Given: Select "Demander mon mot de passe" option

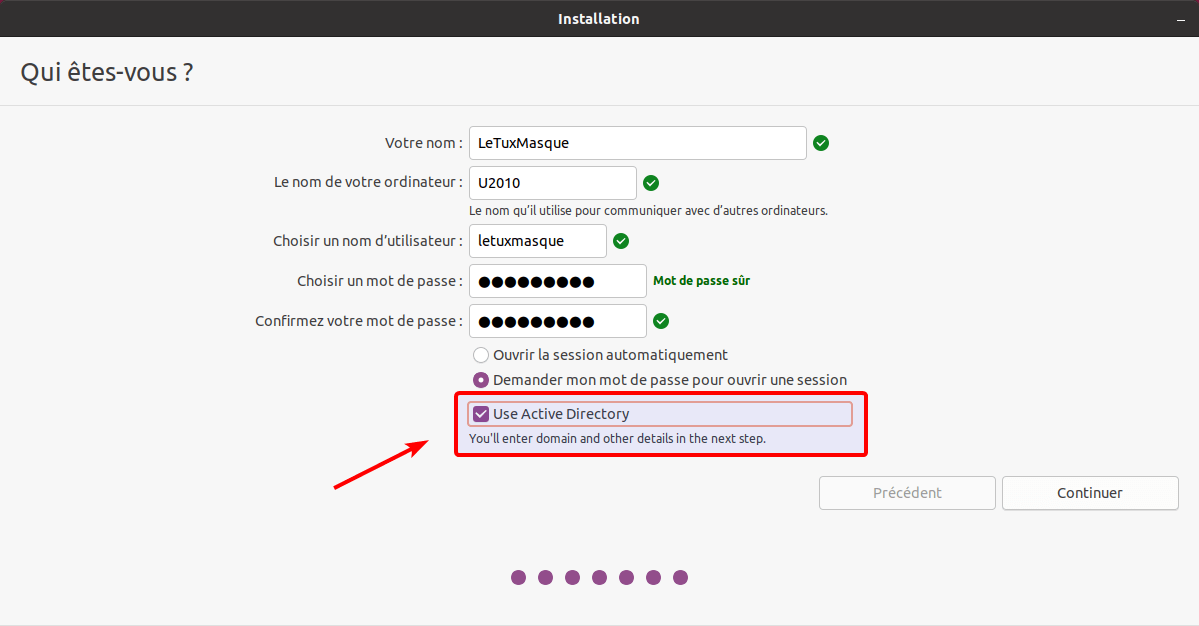Looking at the screenshot, I should tap(481, 380).
